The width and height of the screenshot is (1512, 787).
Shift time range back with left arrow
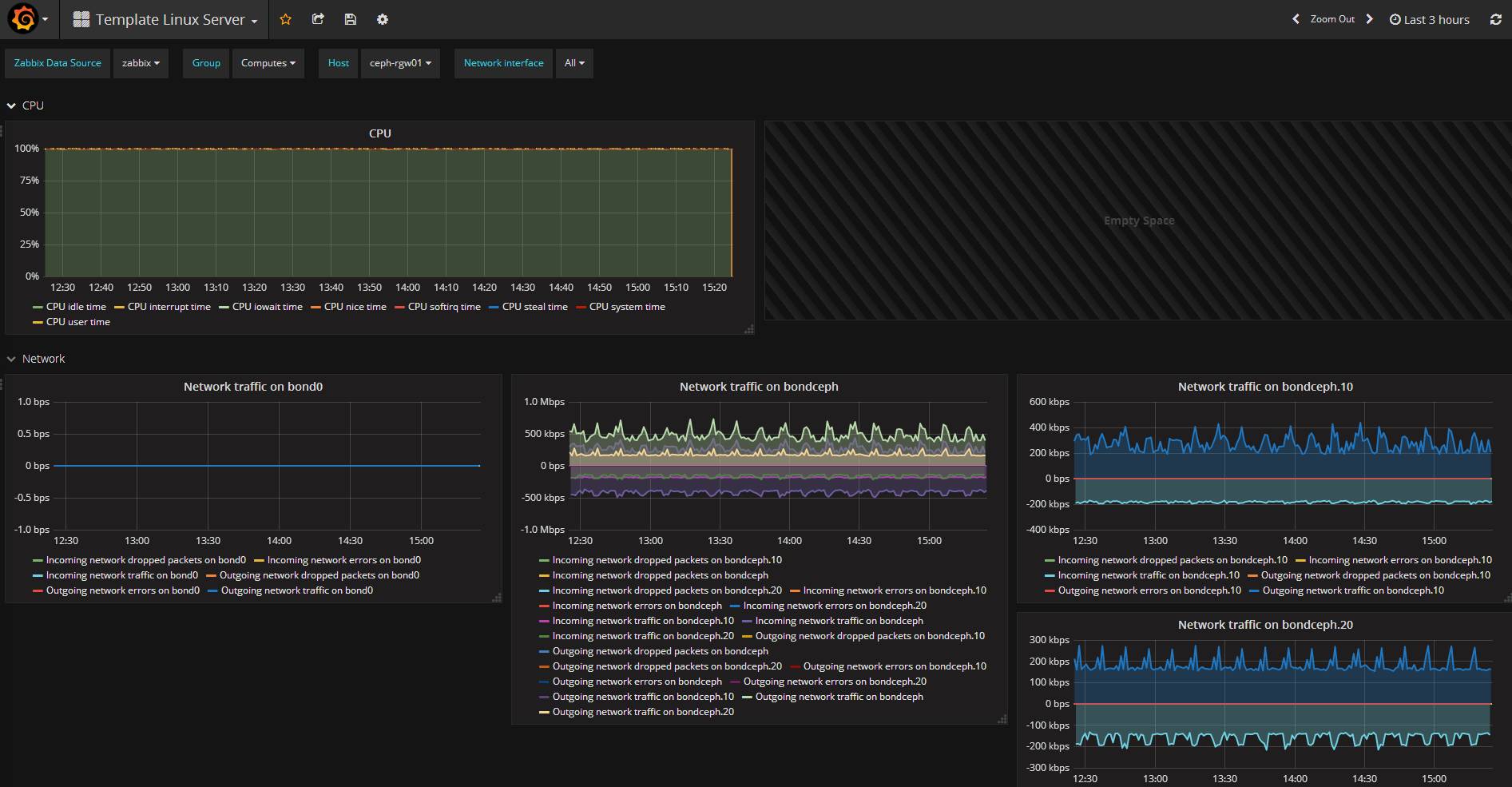point(1296,19)
